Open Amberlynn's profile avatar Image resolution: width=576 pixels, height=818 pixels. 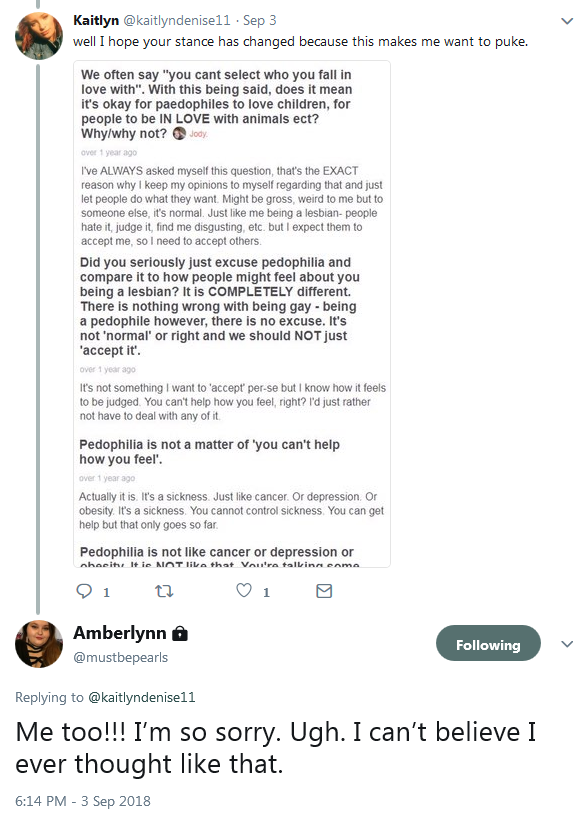pyautogui.click(x=39, y=644)
